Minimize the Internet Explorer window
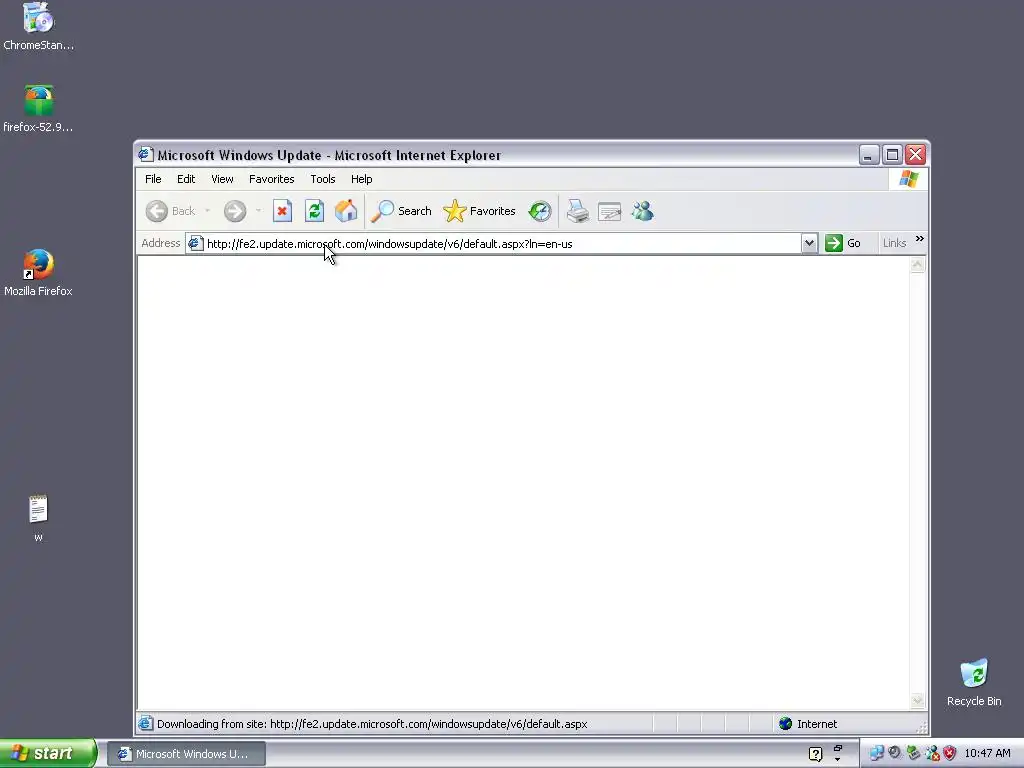The width and height of the screenshot is (1024, 768). tap(869, 155)
